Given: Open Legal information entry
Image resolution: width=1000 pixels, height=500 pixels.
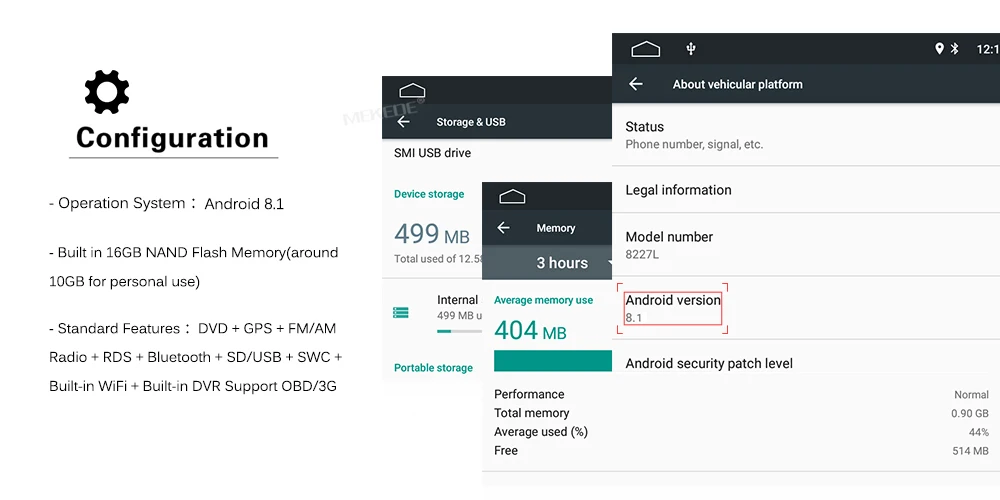Looking at the screenshot, I should coord(806,190).
